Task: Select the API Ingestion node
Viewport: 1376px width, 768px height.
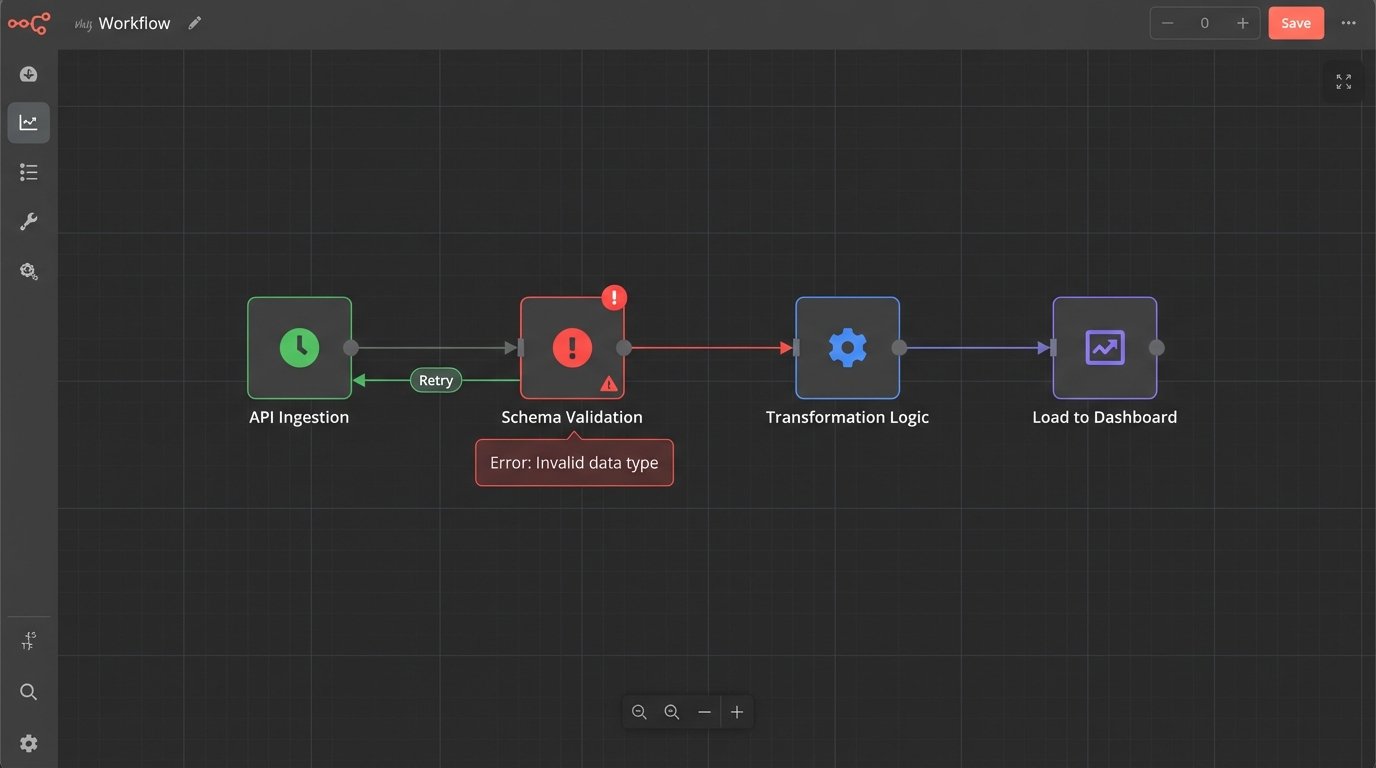Action: (299, 348)
